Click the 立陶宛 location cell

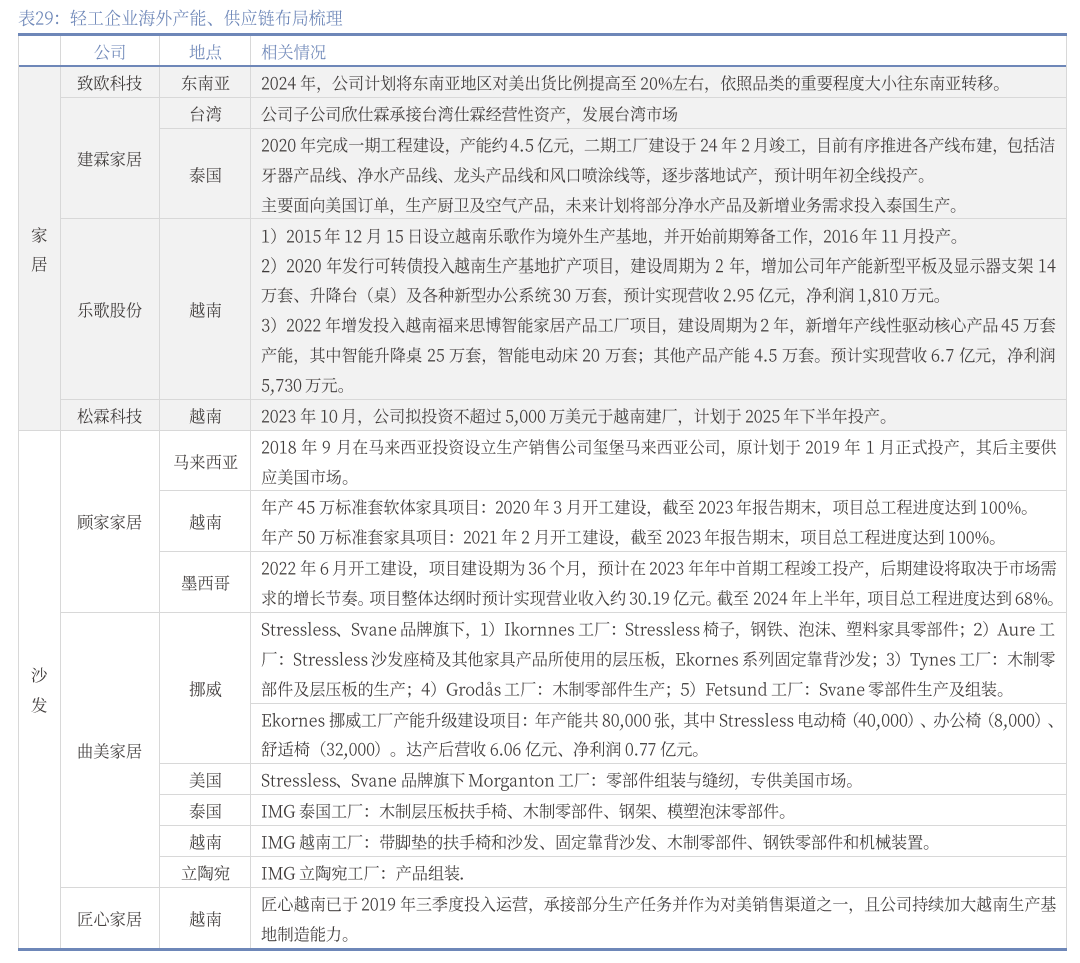click(x=205, y=873)
